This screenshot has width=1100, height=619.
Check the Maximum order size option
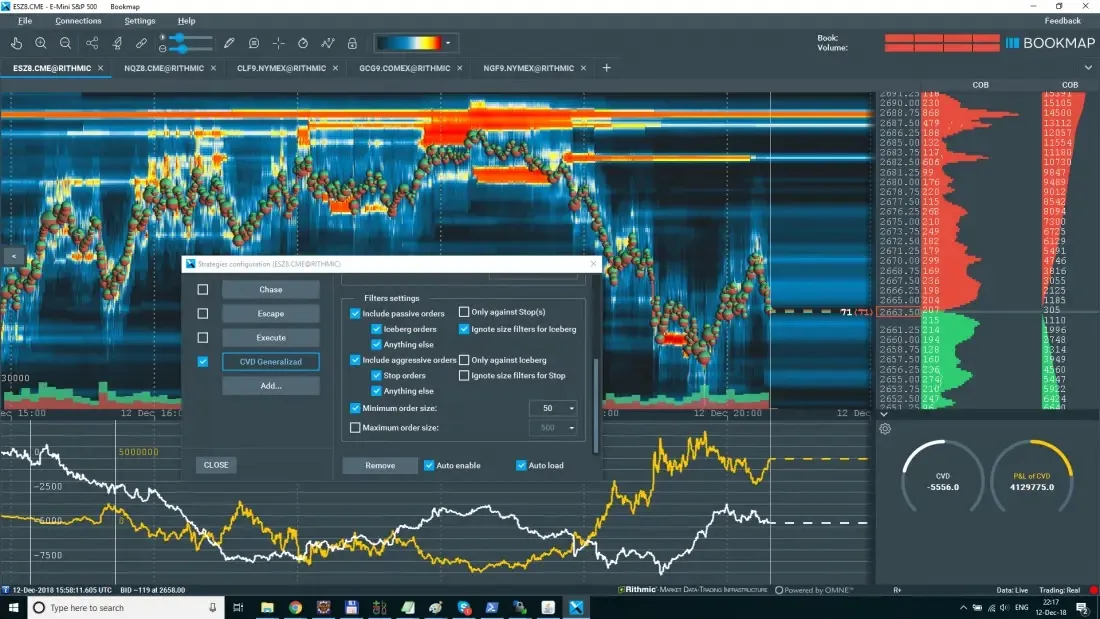[x=355, y=428]
